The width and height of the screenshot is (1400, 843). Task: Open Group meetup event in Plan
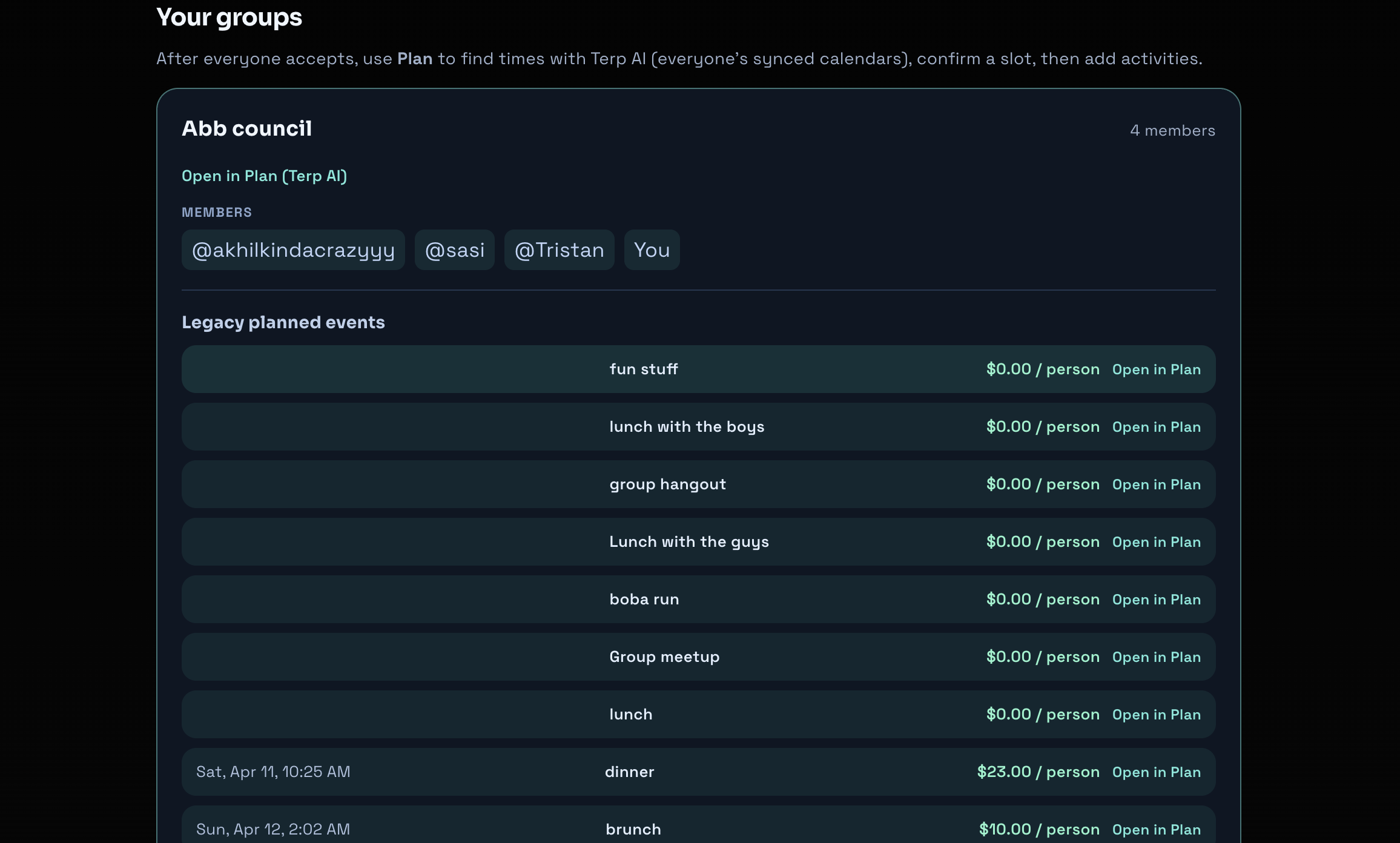[1156, 657]
